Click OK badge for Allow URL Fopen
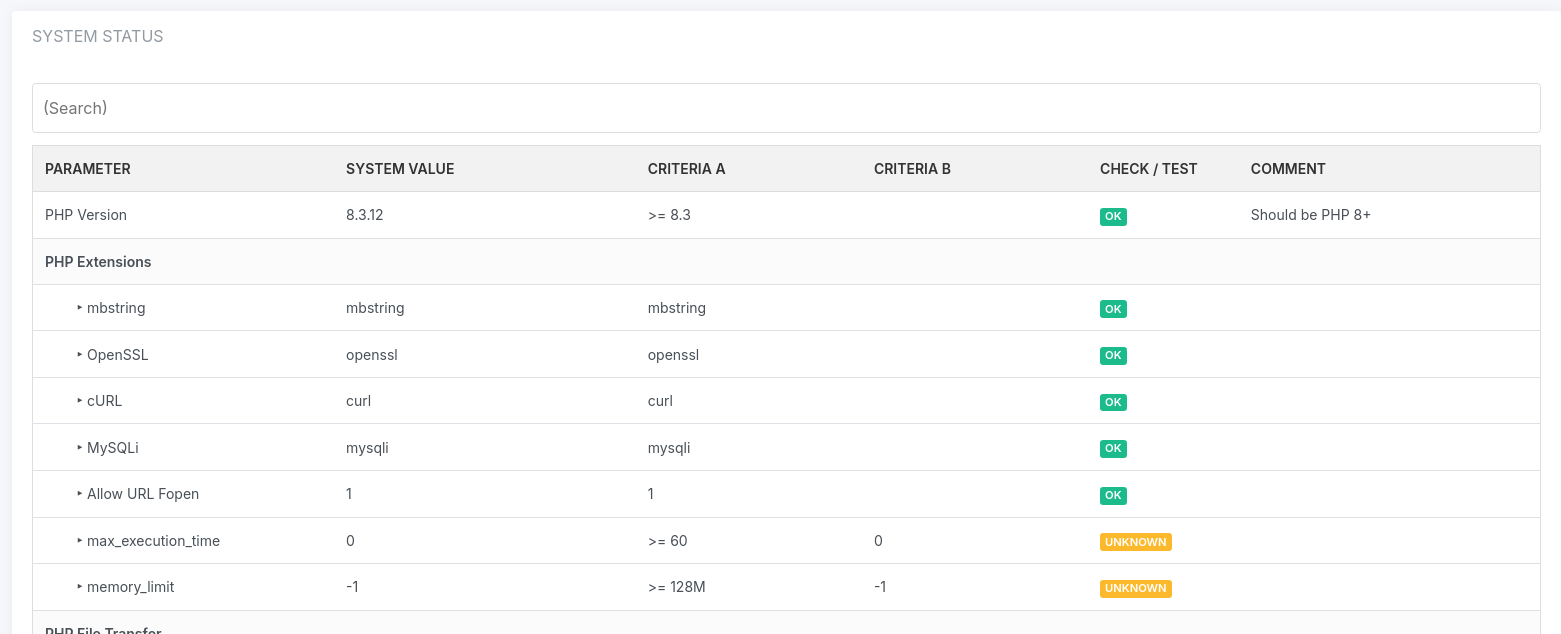 (1113, 495)
